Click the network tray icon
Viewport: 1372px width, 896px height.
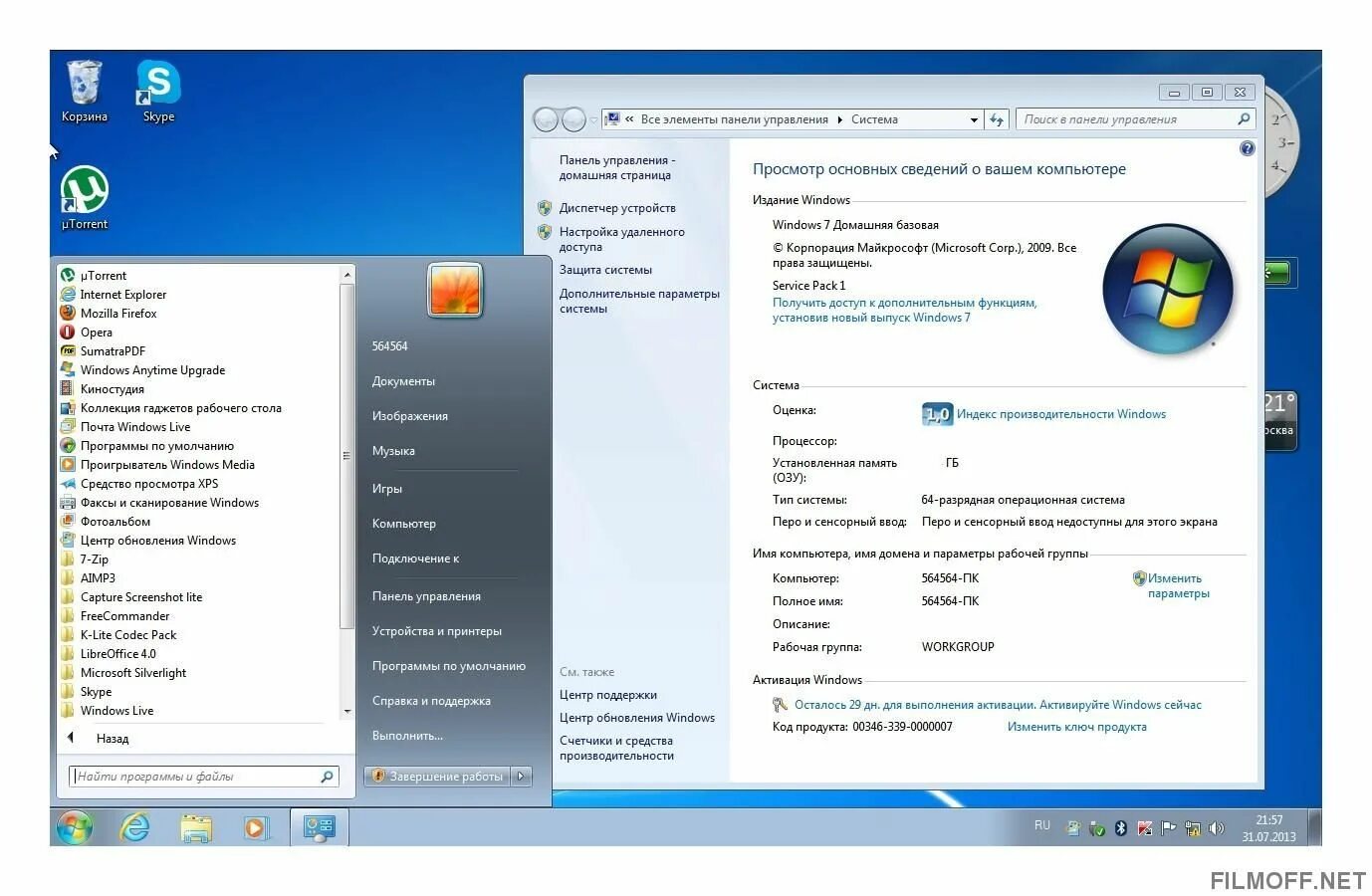(x=1193, y=828)
